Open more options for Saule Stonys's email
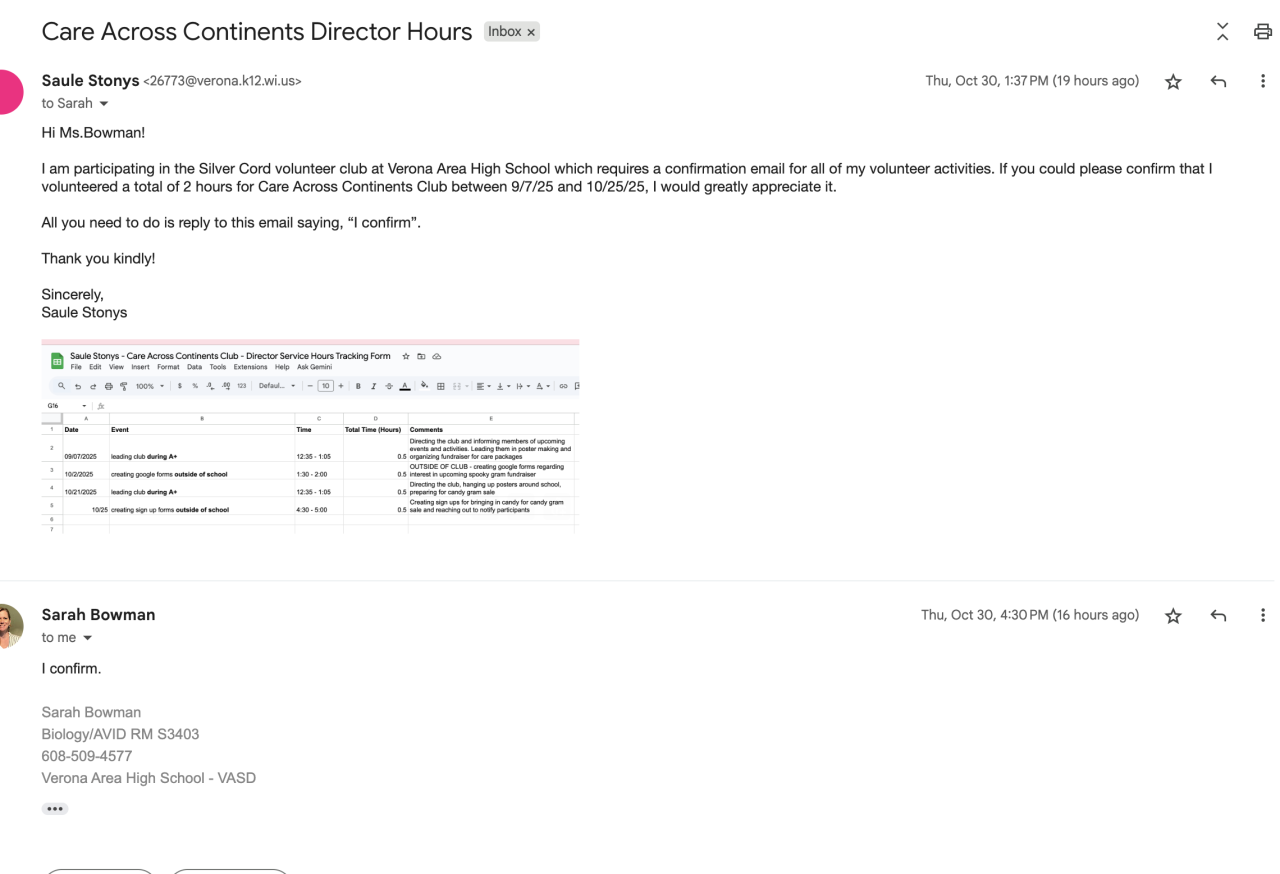Screen dimensions: 1280x874 click(1262, 82)
